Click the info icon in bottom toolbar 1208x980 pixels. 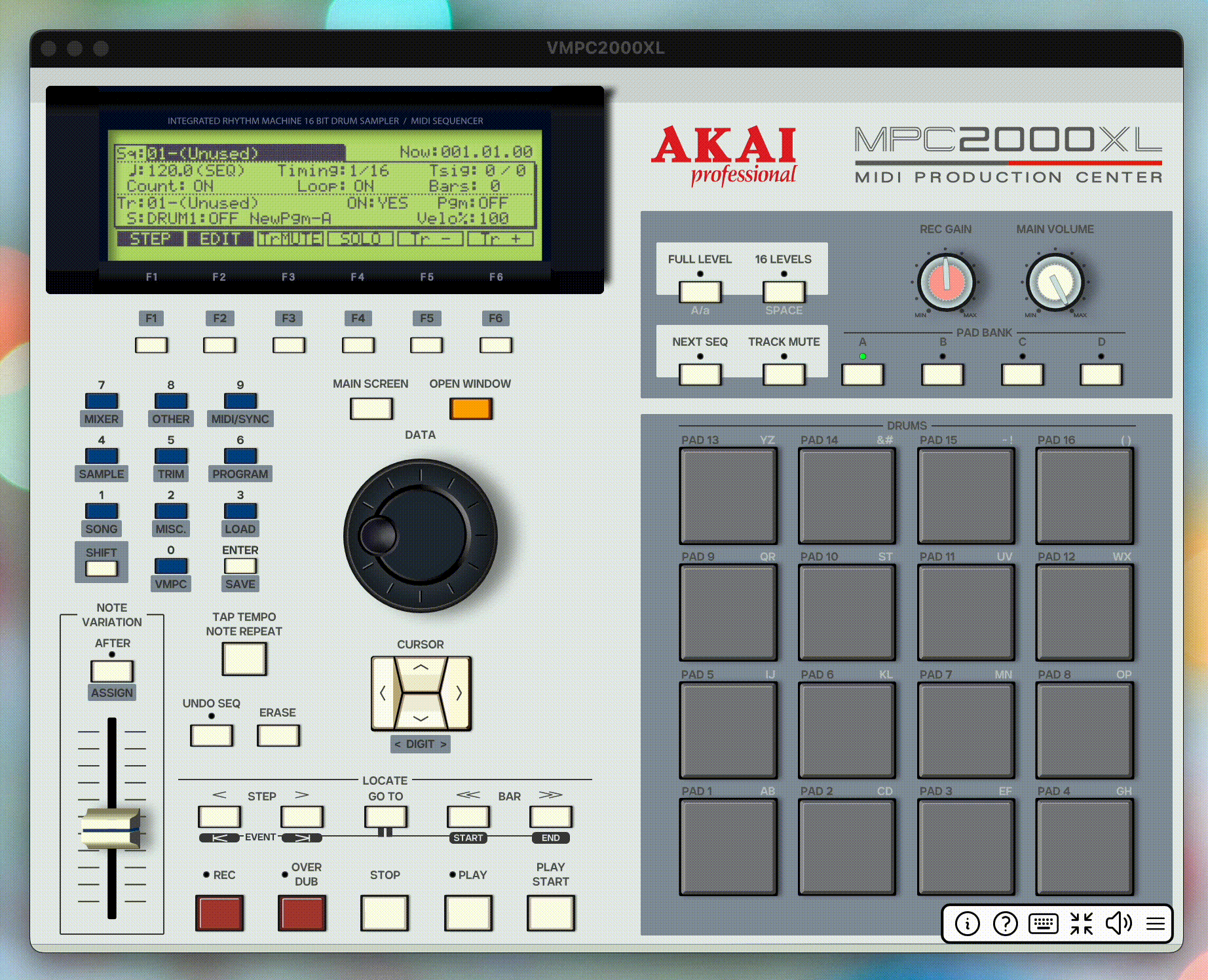pyautogui.click(x=967, y=924)
